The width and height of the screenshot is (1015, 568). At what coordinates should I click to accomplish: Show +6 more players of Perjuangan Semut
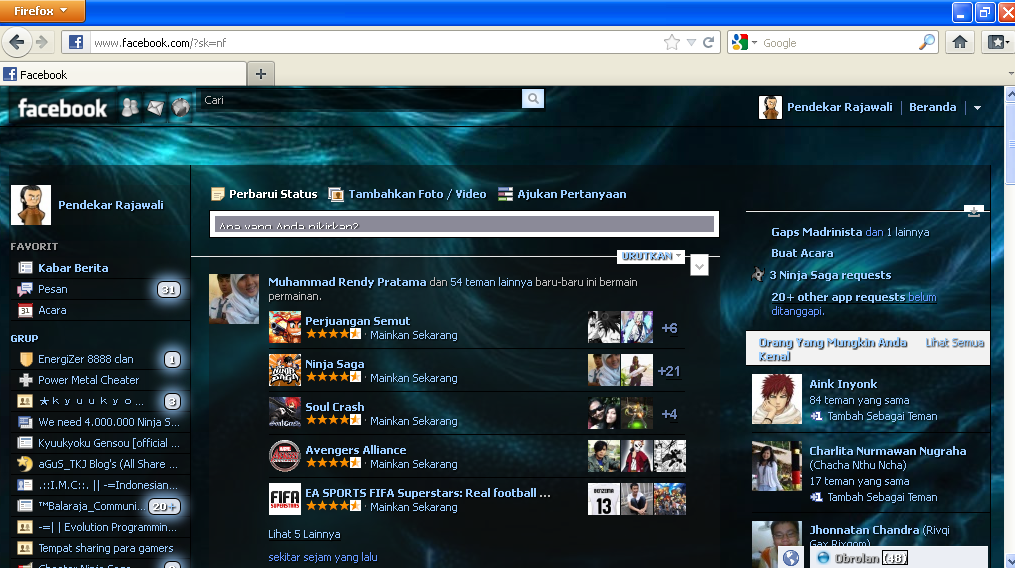[x=669, y=328]
